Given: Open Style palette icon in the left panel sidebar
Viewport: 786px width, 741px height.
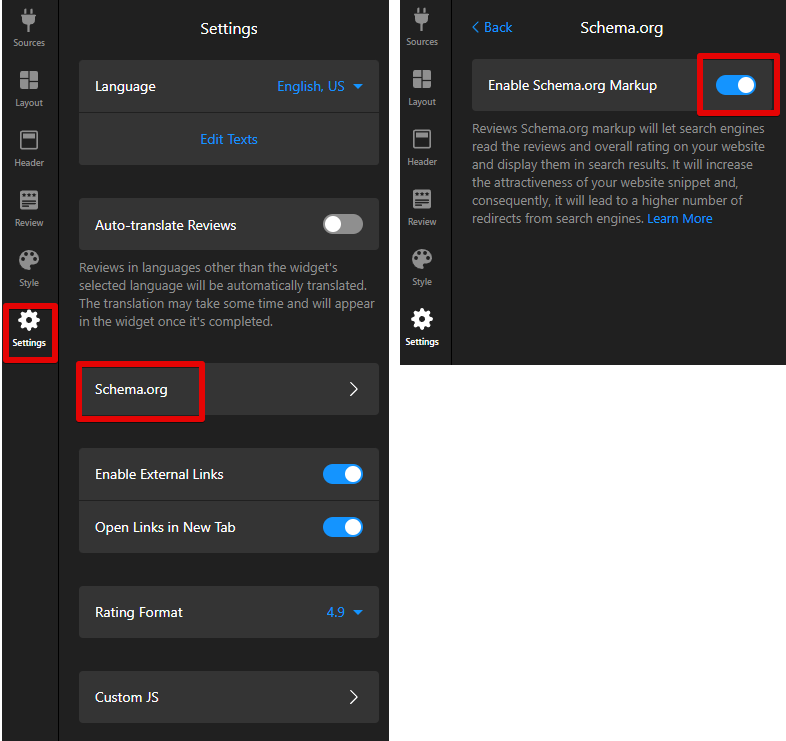Looking at the screenshot, I should (x=29, y=268).
